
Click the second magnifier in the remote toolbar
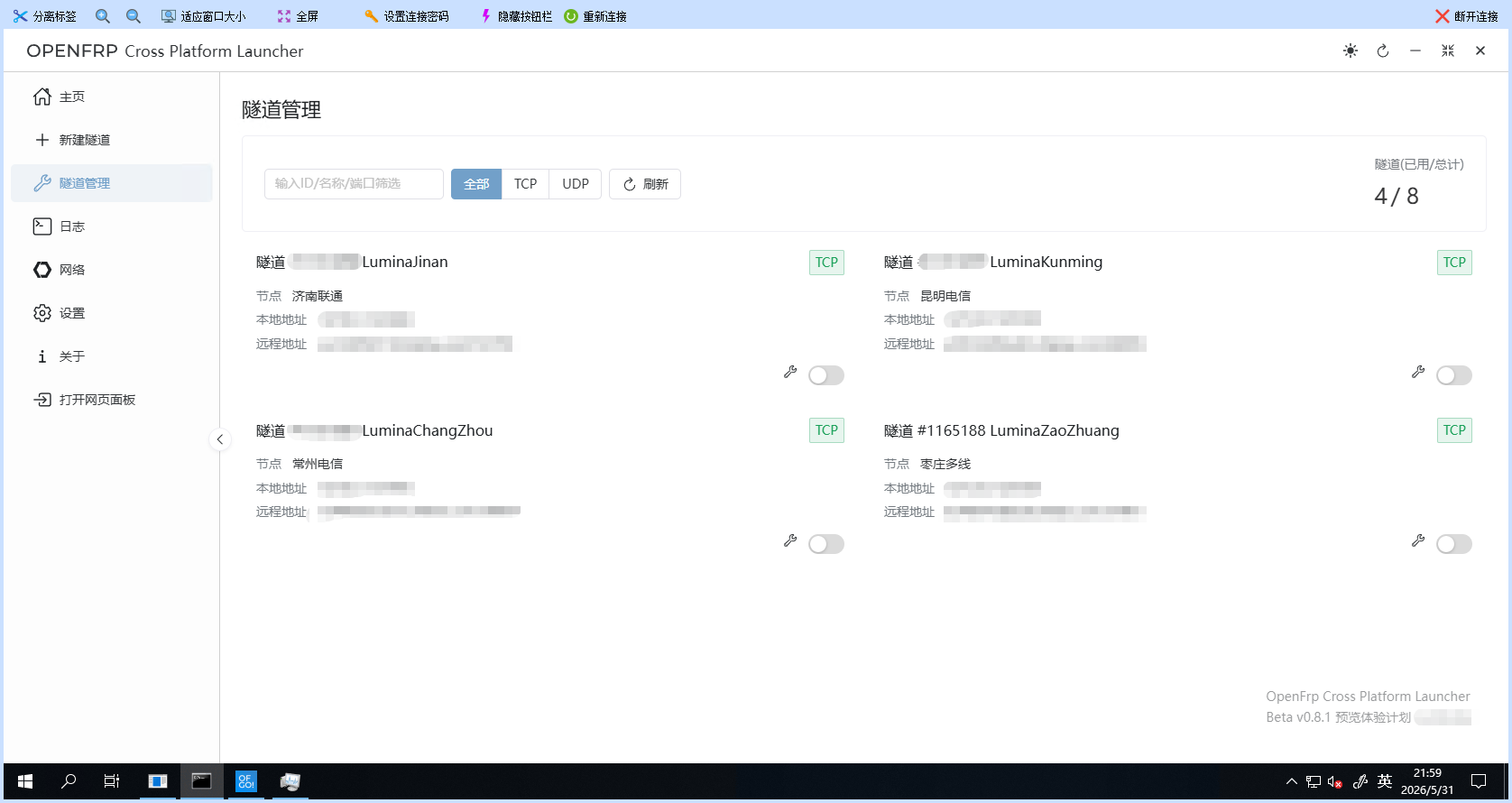point(134,16)
